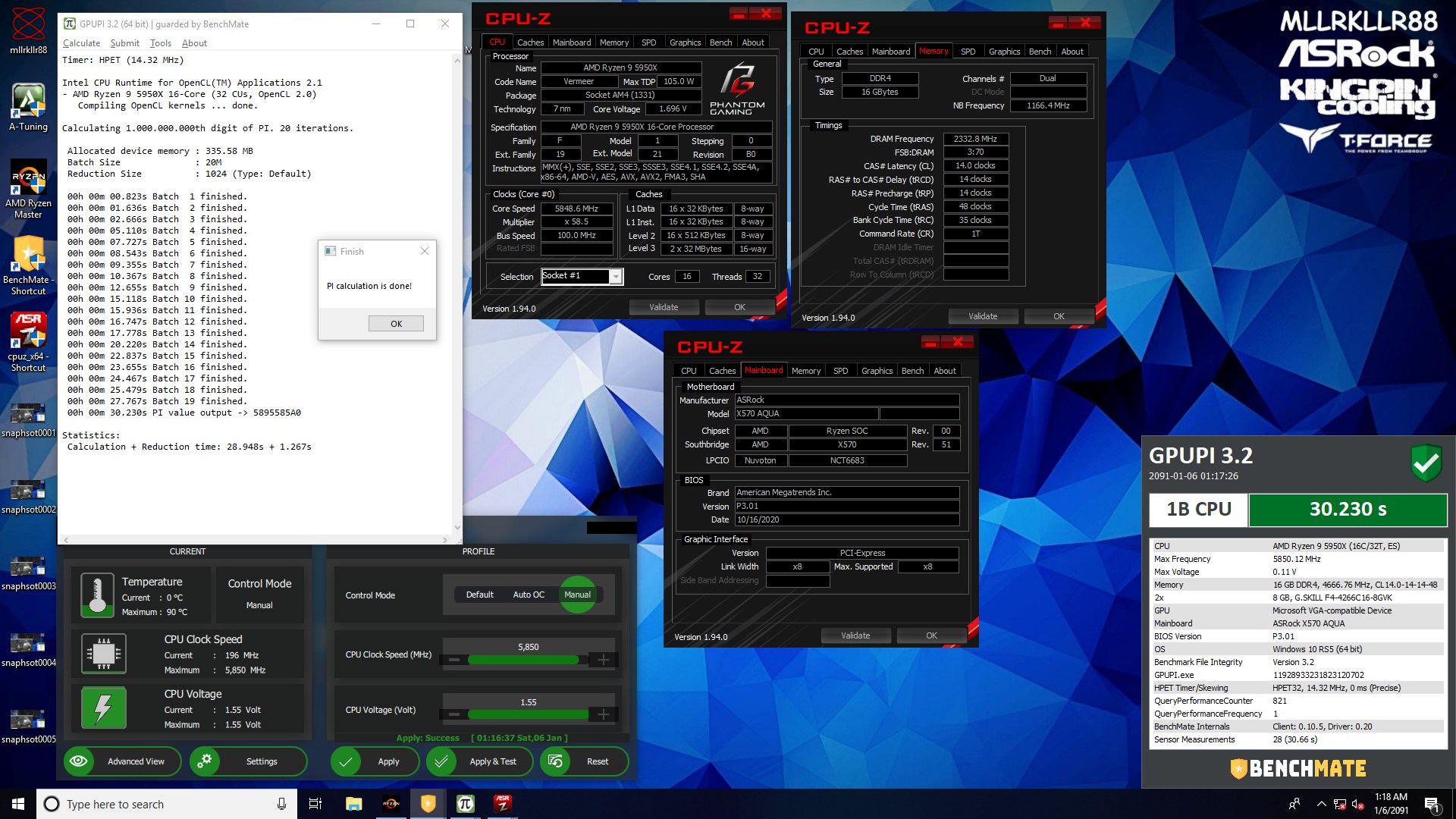Decrease CPU Clock Speed with minus
Image resolution: width=1456 pixels, height=819 pixels.
[x=453, y=660]
